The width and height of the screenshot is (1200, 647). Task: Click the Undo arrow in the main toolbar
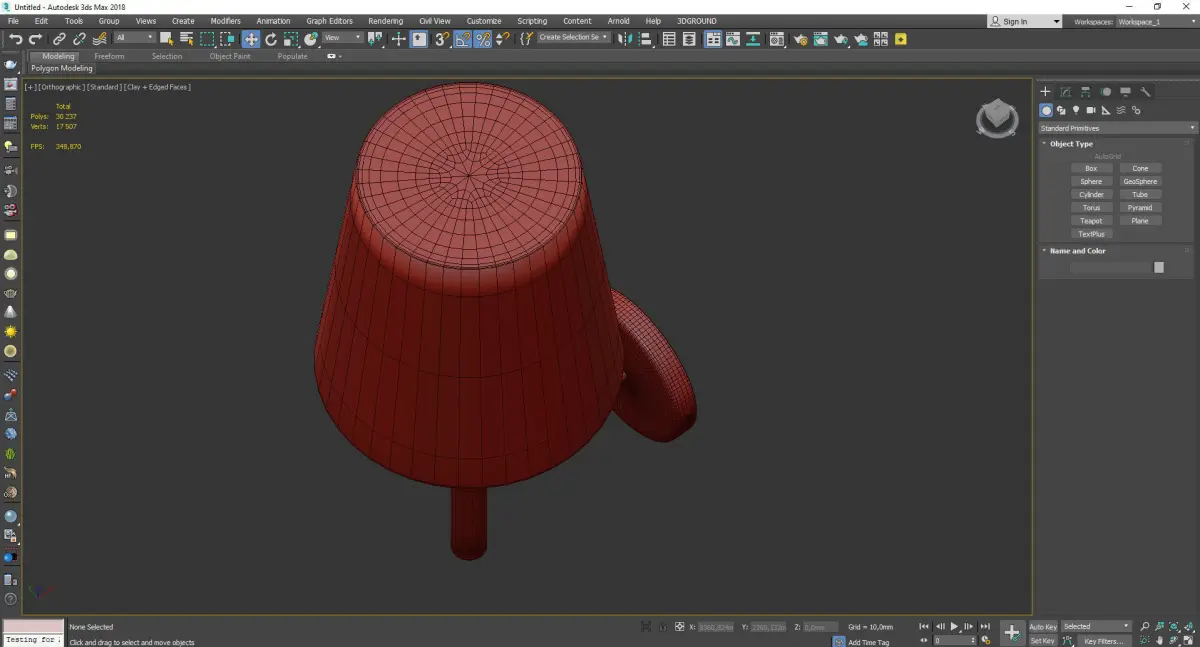pos(15,39)
